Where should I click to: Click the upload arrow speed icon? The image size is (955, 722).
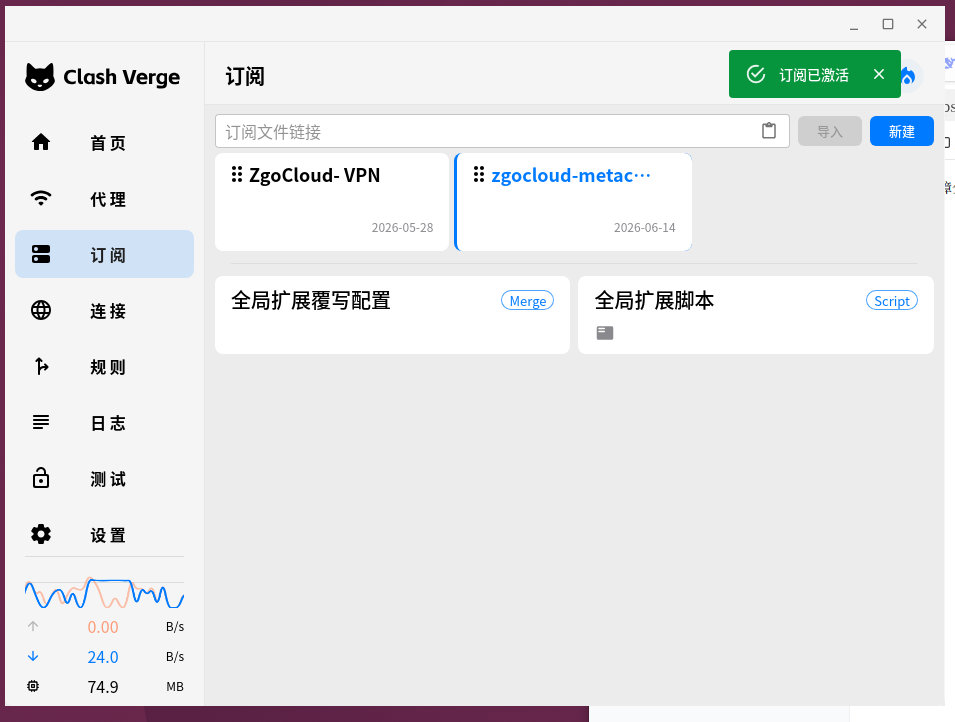(x=33, y=626)
